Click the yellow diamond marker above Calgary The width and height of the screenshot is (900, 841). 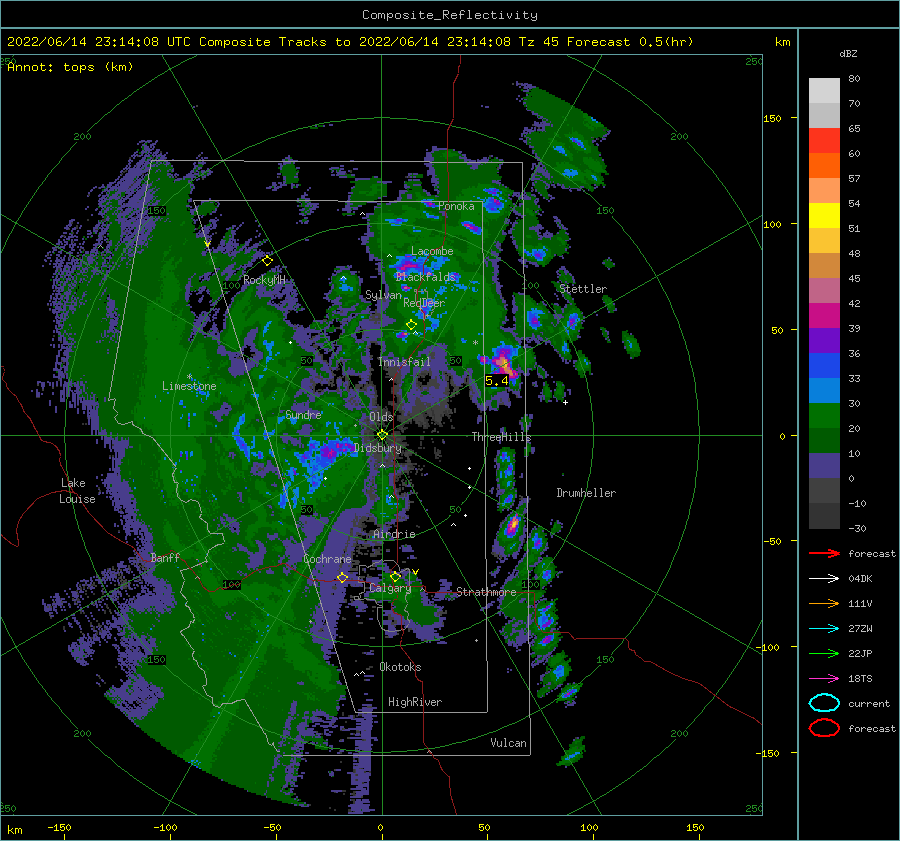click(395, 576)
